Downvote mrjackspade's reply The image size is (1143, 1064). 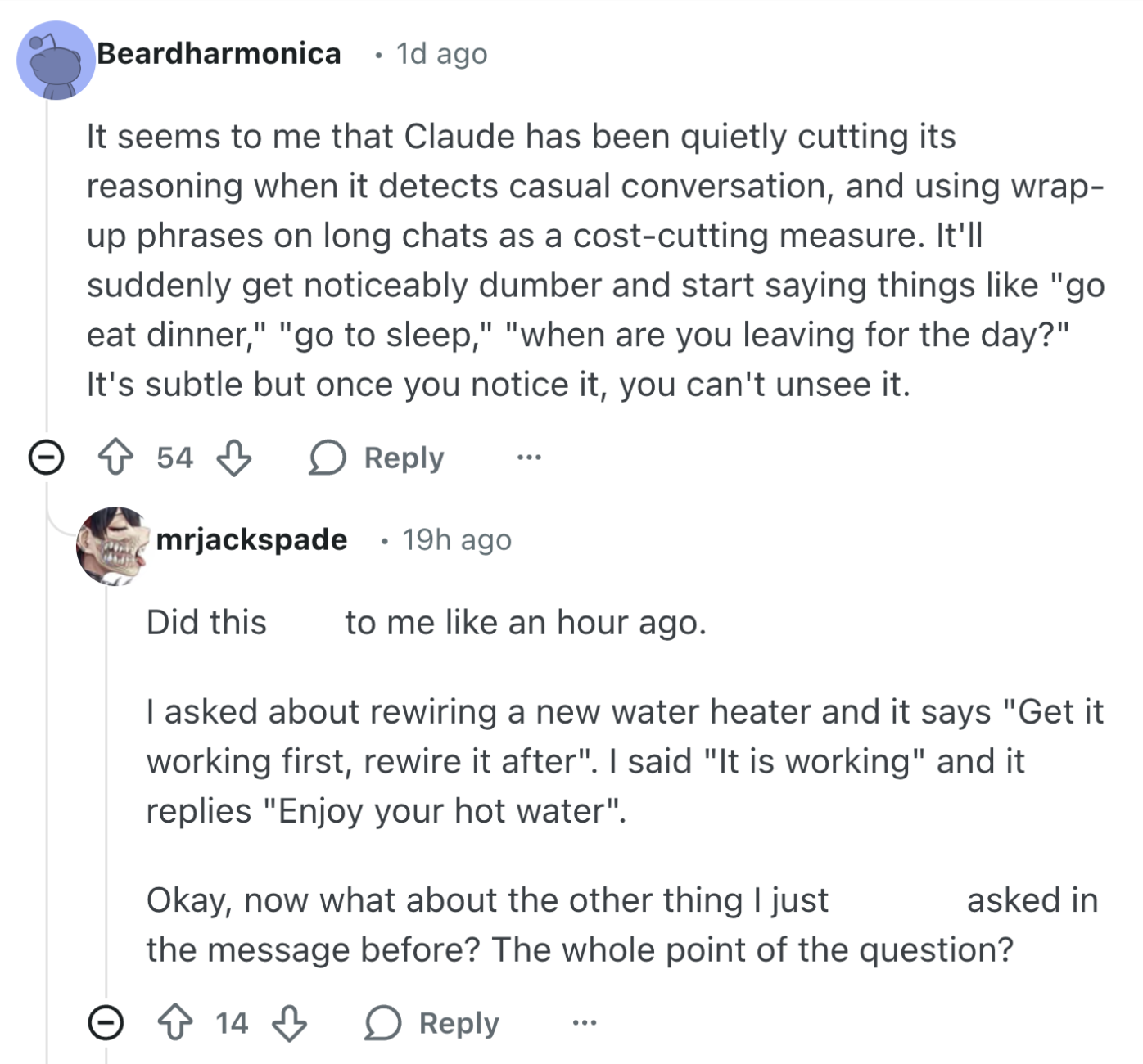point(290,1023)
